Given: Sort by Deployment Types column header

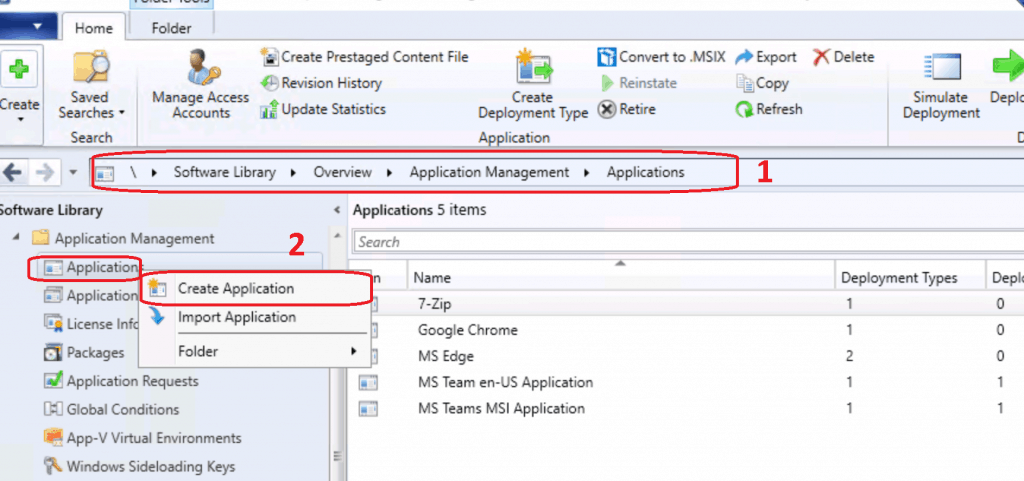Looking at the screenshot, I should pos(910,278).
